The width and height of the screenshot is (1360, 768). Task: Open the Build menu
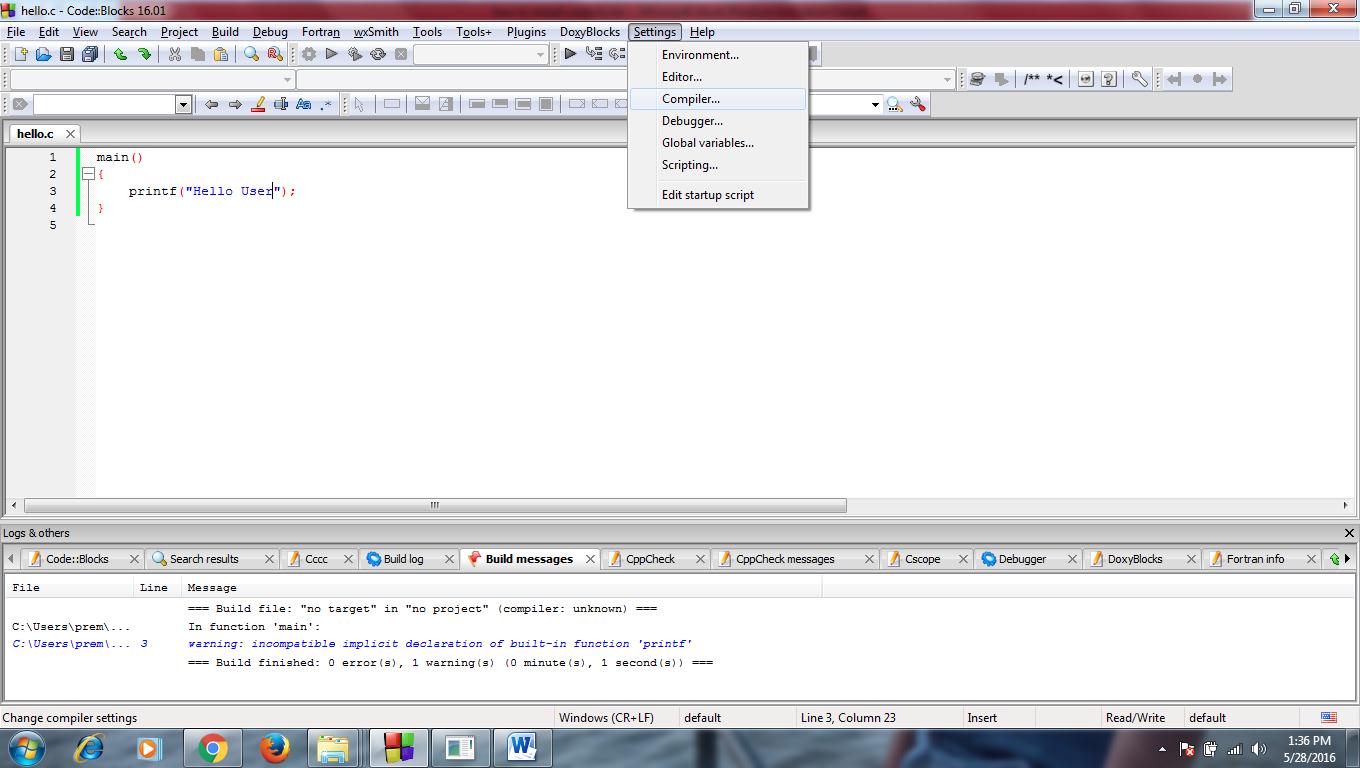(225, 32)
